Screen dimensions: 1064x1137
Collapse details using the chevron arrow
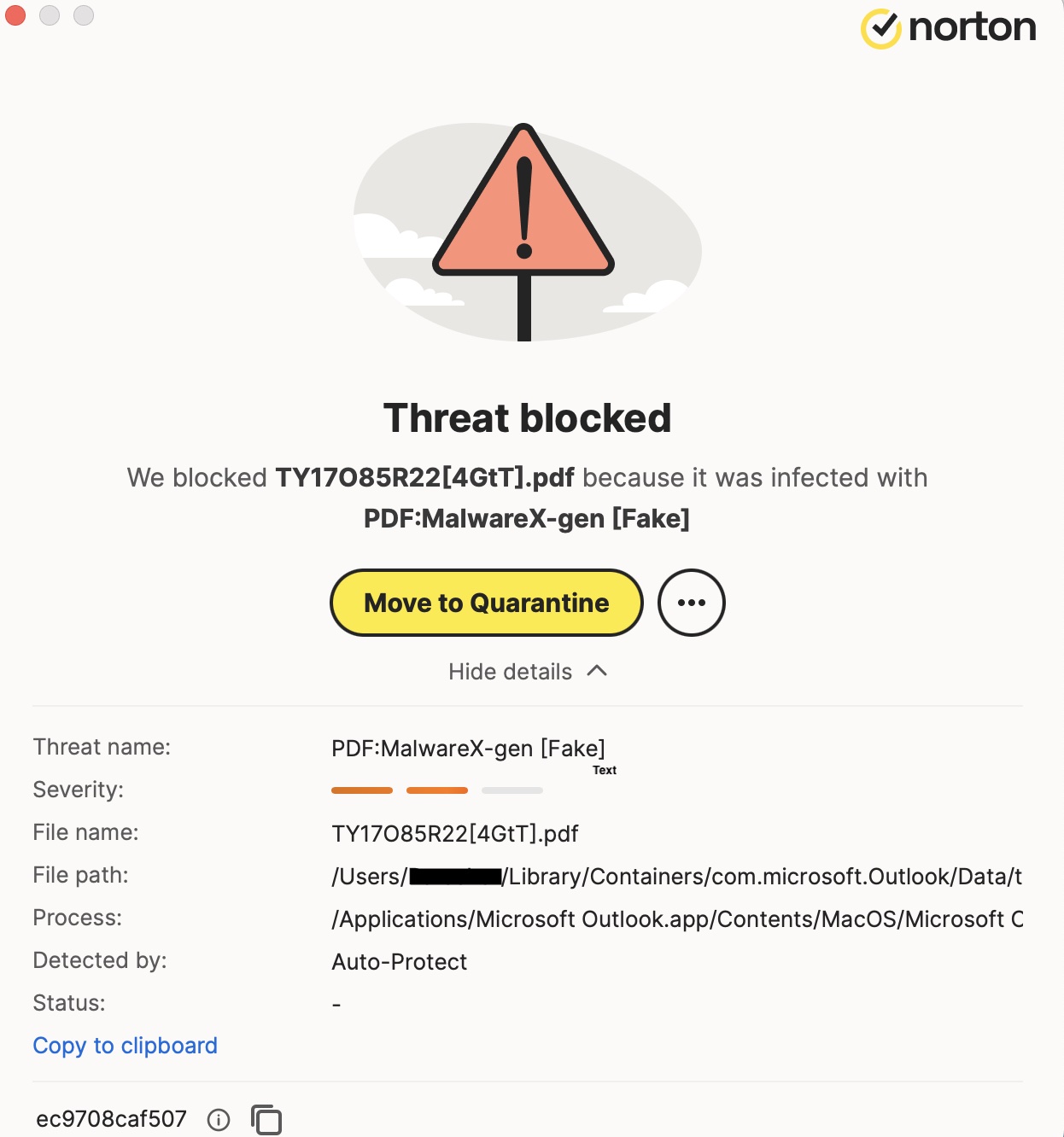pyautogui.click(x=598, y=671)
